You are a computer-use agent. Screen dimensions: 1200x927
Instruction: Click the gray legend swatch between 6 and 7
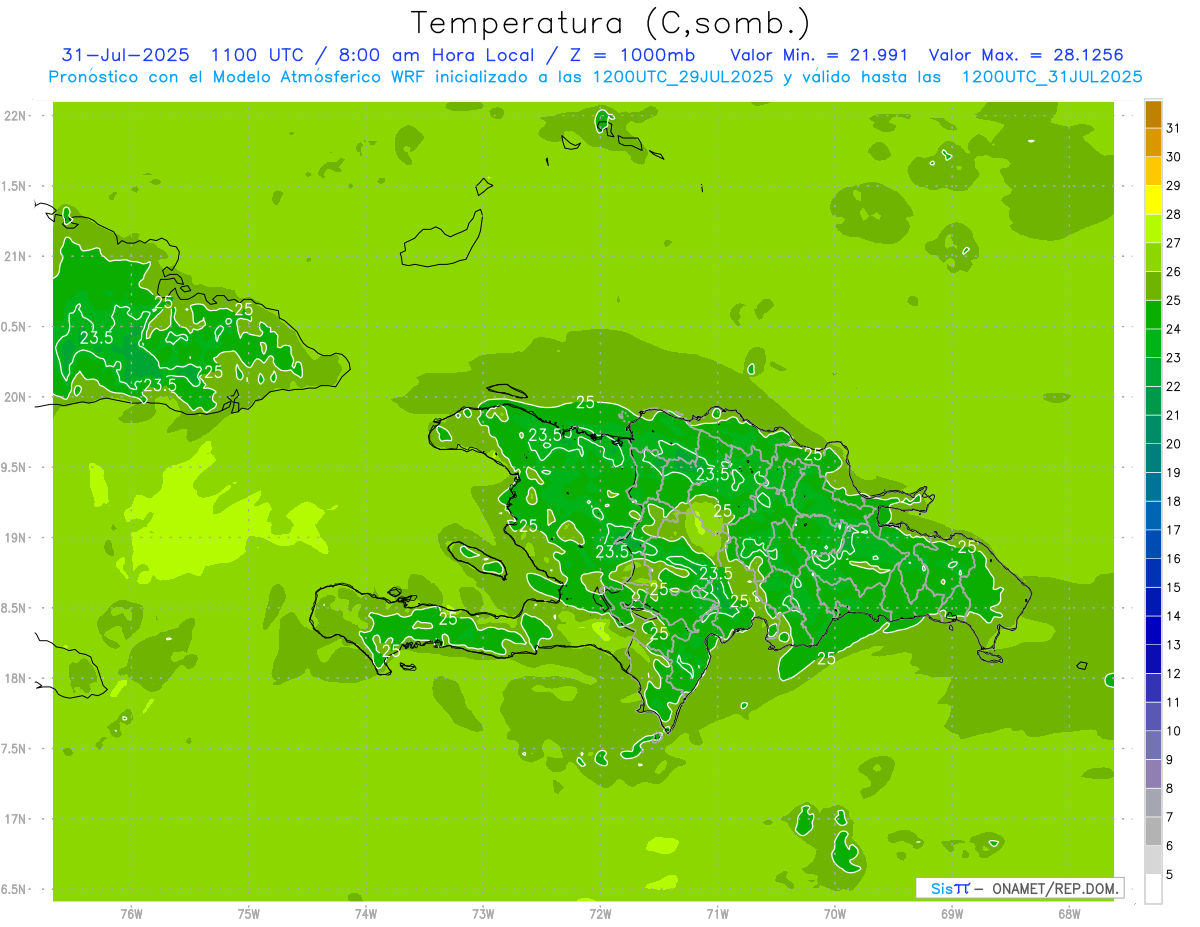1153,831
